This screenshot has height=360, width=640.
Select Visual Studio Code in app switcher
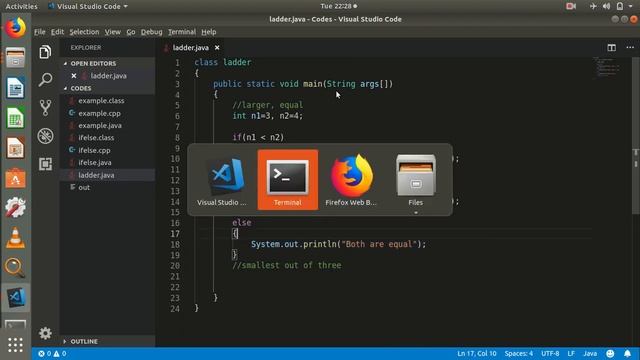(x=222, y=180)
